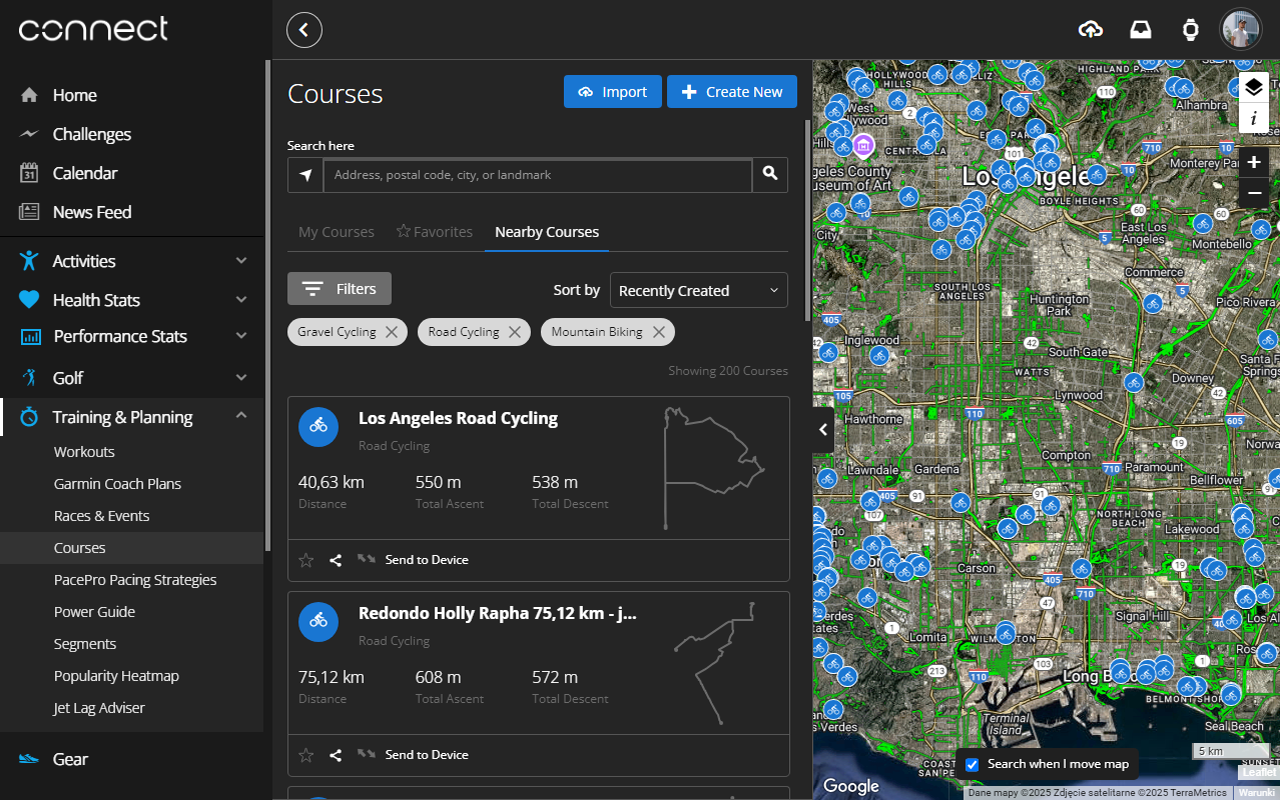Click the museum marker pin on map
This screenshot has width=1280, height=800.
864,146
